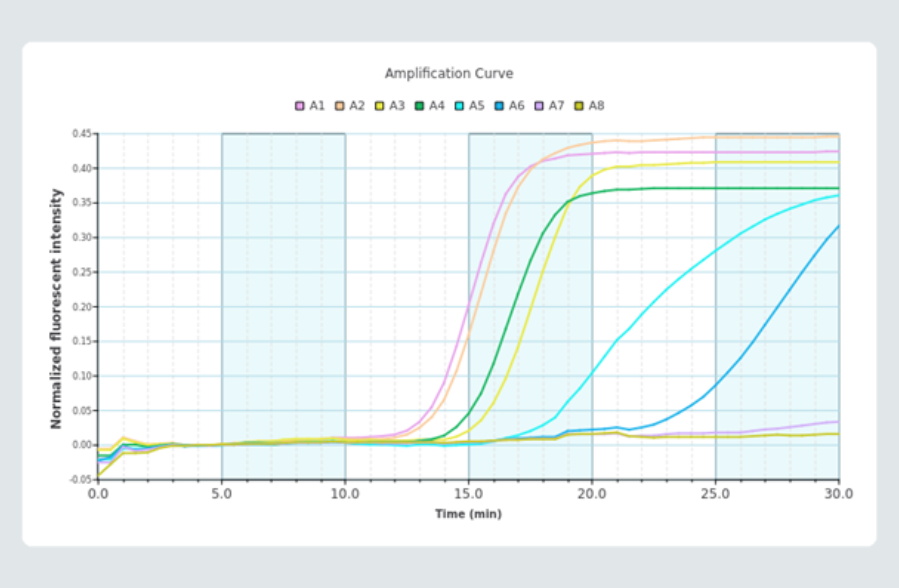
Task: Click the yellow A3 legend swatch
Action: [380, 106]
